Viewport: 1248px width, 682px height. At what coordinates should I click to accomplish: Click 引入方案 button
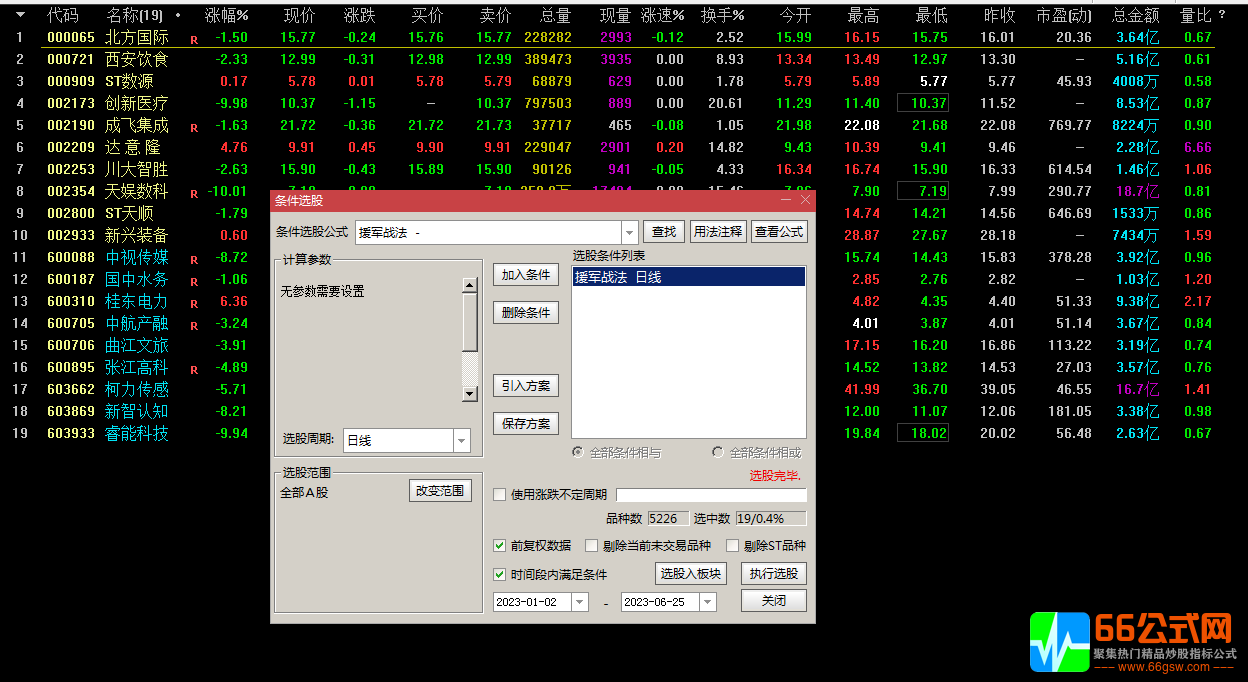pyautogui.click(x=526, y=386)
